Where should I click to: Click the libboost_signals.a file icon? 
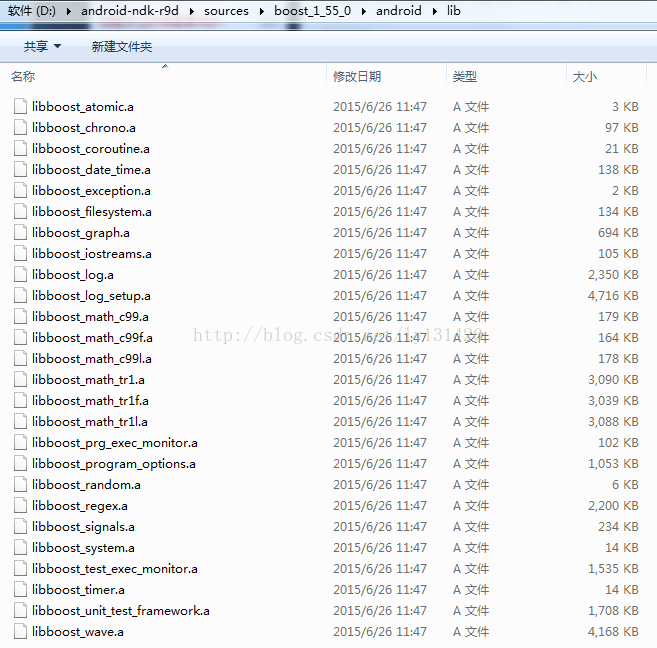[20, 527]
